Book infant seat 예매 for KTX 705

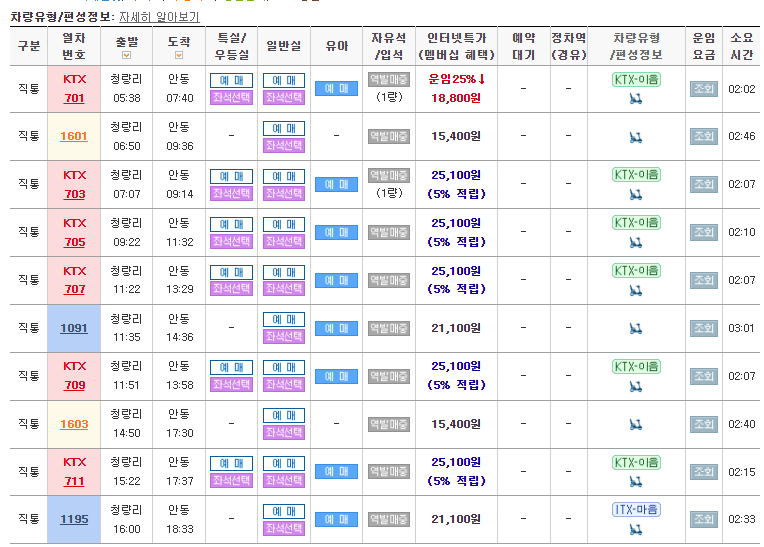click(x=336, y=232)
